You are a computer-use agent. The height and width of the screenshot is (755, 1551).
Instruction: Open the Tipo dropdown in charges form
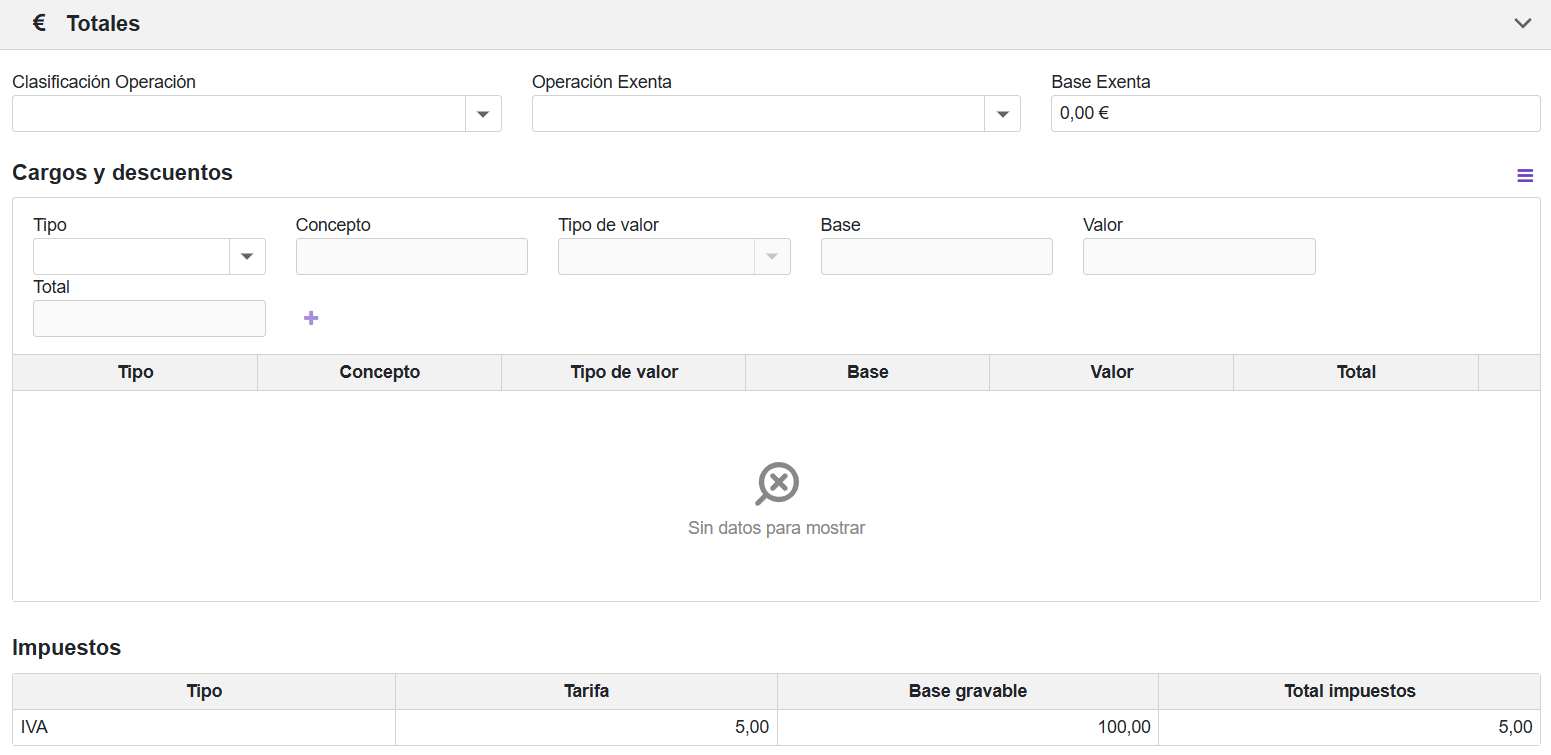(x=247, y=257)
